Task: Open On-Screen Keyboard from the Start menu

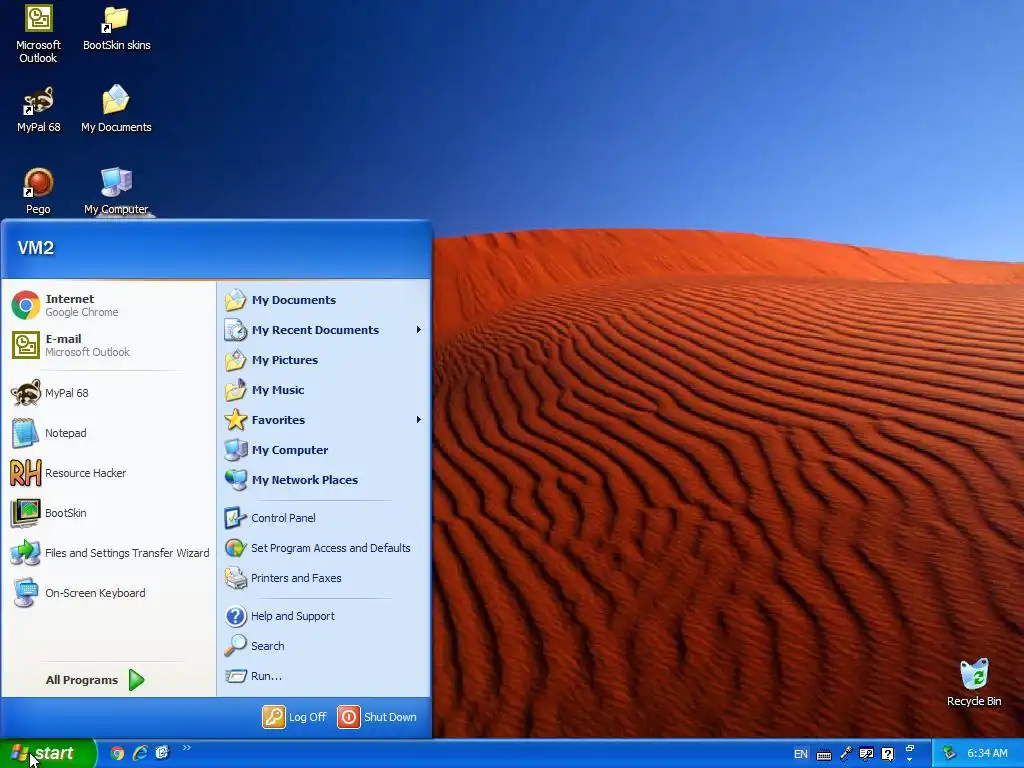Action: (108, 593)
